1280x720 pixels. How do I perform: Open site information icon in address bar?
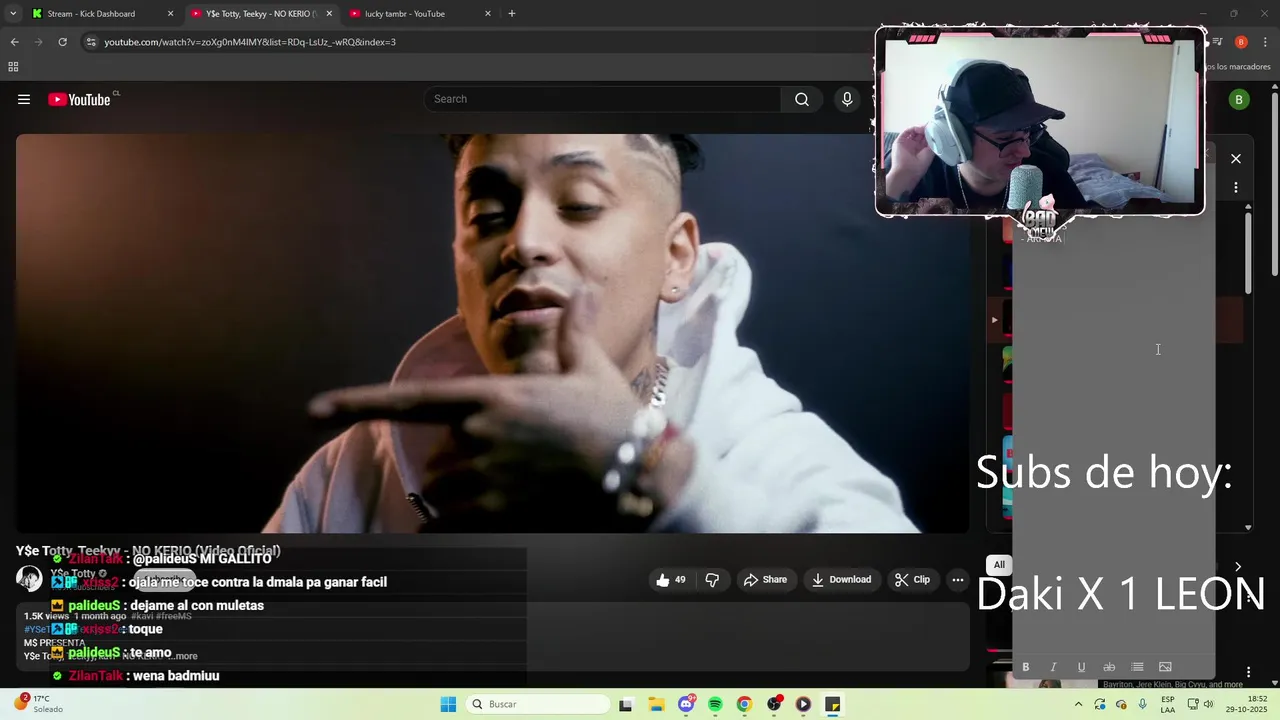click(90, 42)
